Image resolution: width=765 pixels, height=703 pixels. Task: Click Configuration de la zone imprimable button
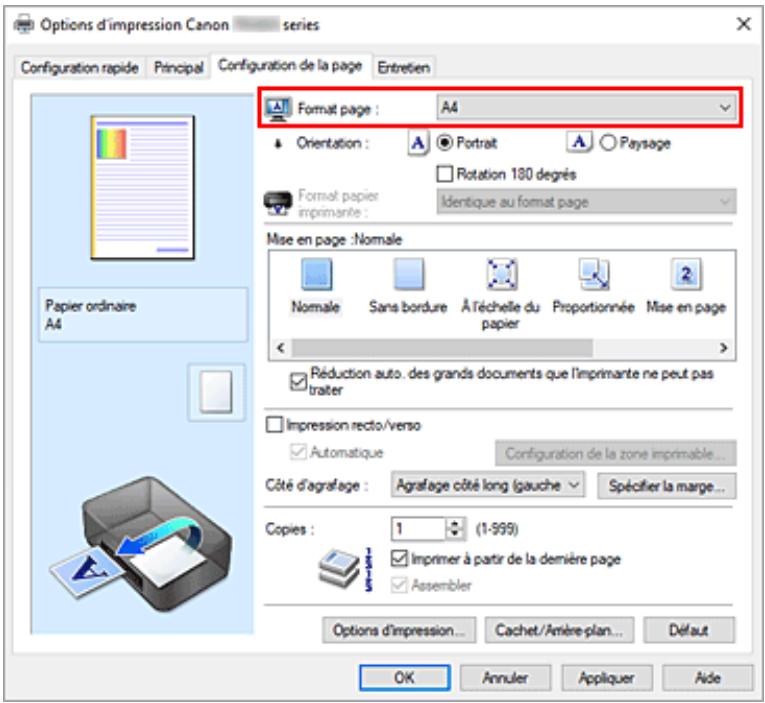616,454
